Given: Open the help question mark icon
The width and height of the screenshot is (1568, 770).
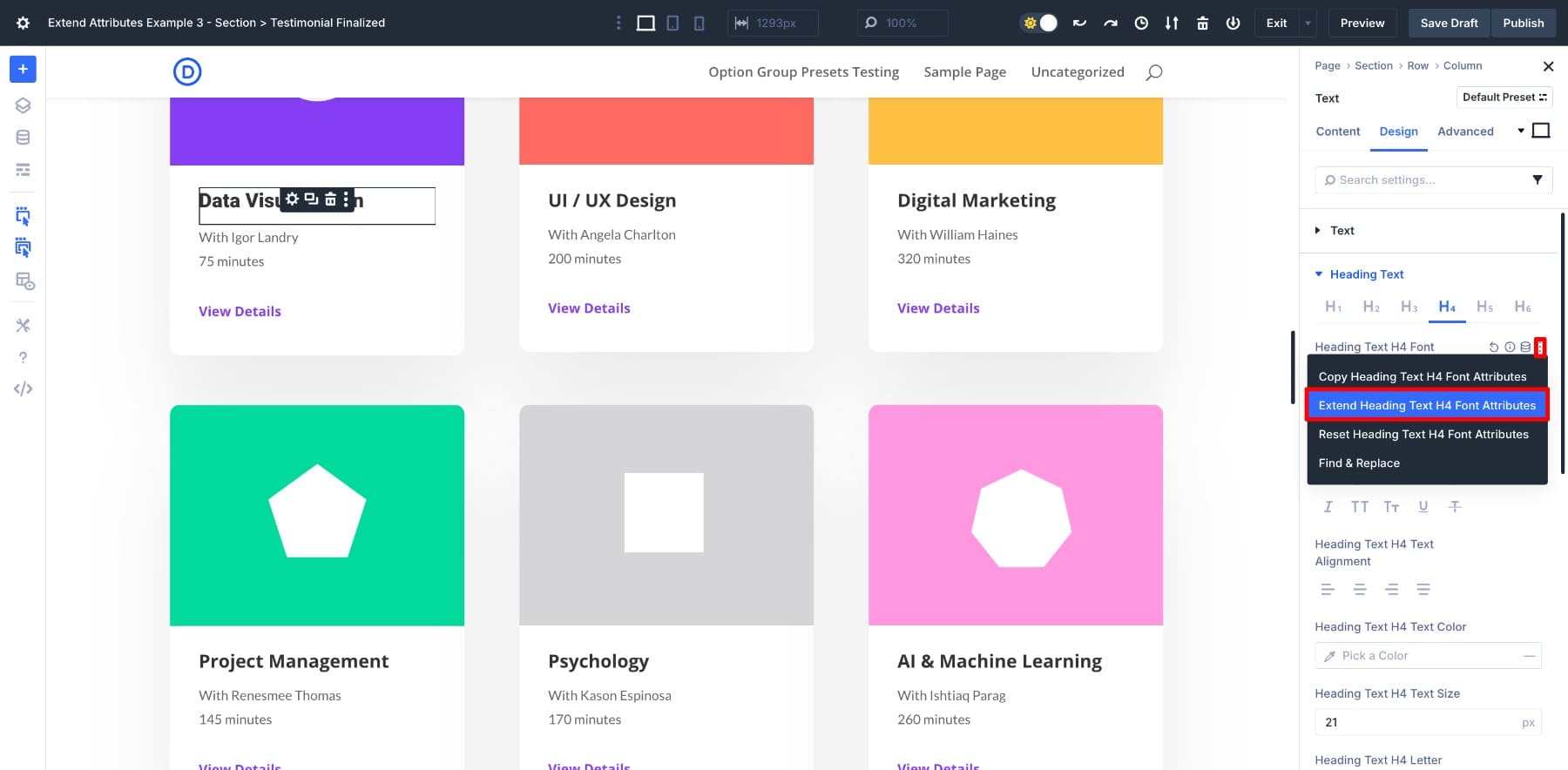Looking at the screenshot, I should 23,357.
